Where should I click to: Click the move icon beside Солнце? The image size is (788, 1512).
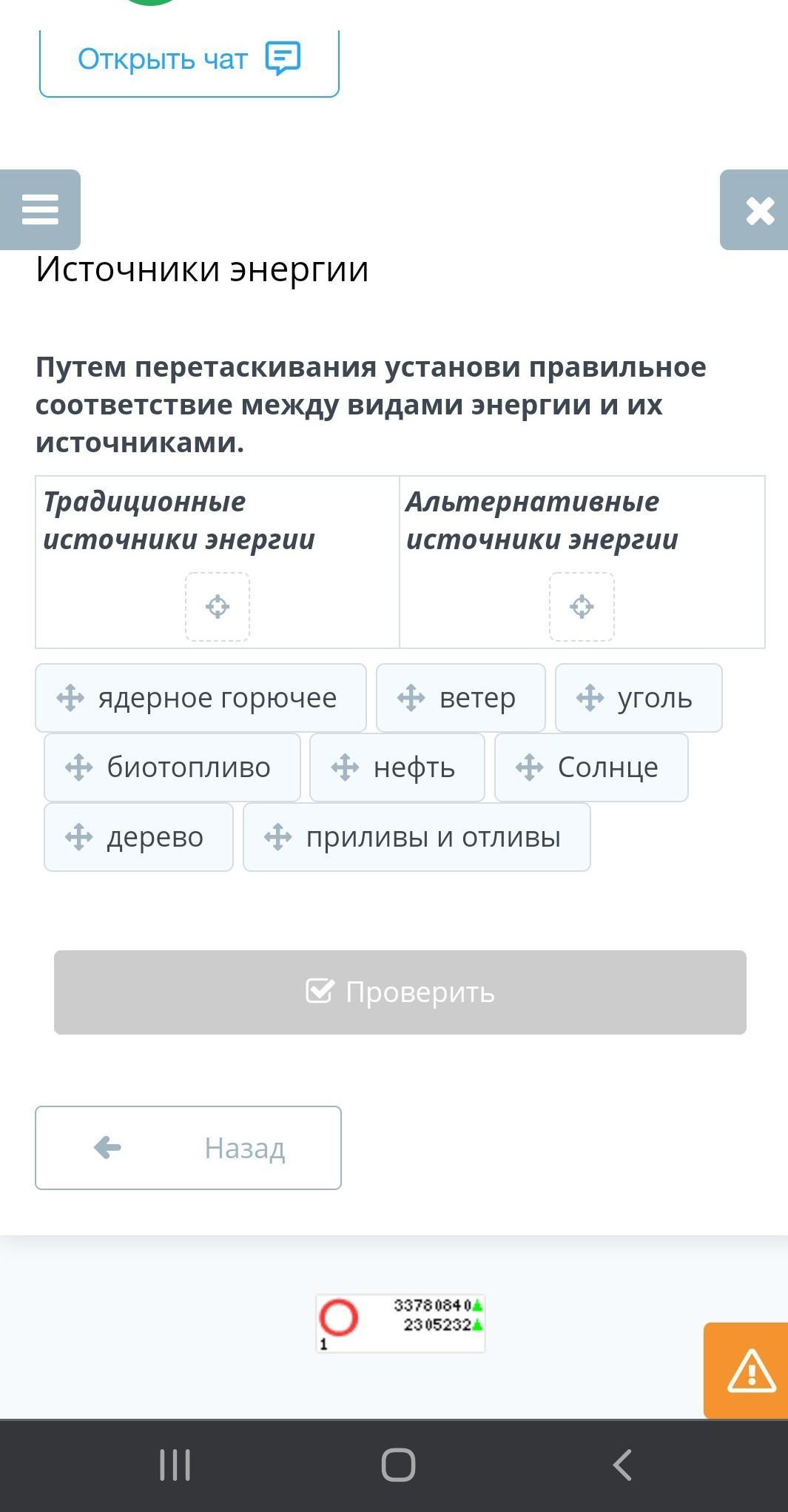pos(529,767)
